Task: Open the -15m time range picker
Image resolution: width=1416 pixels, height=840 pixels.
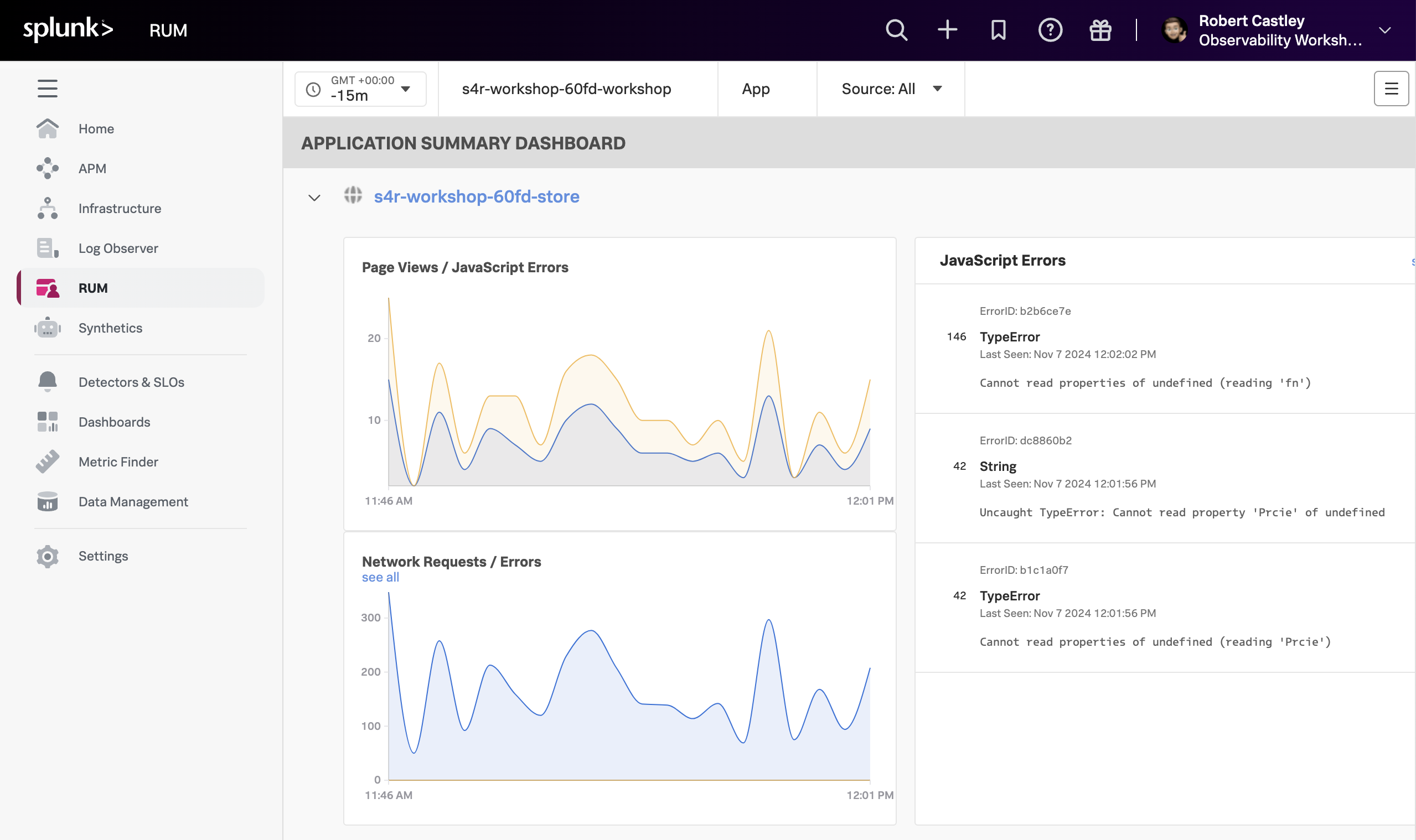Action: 360,89
